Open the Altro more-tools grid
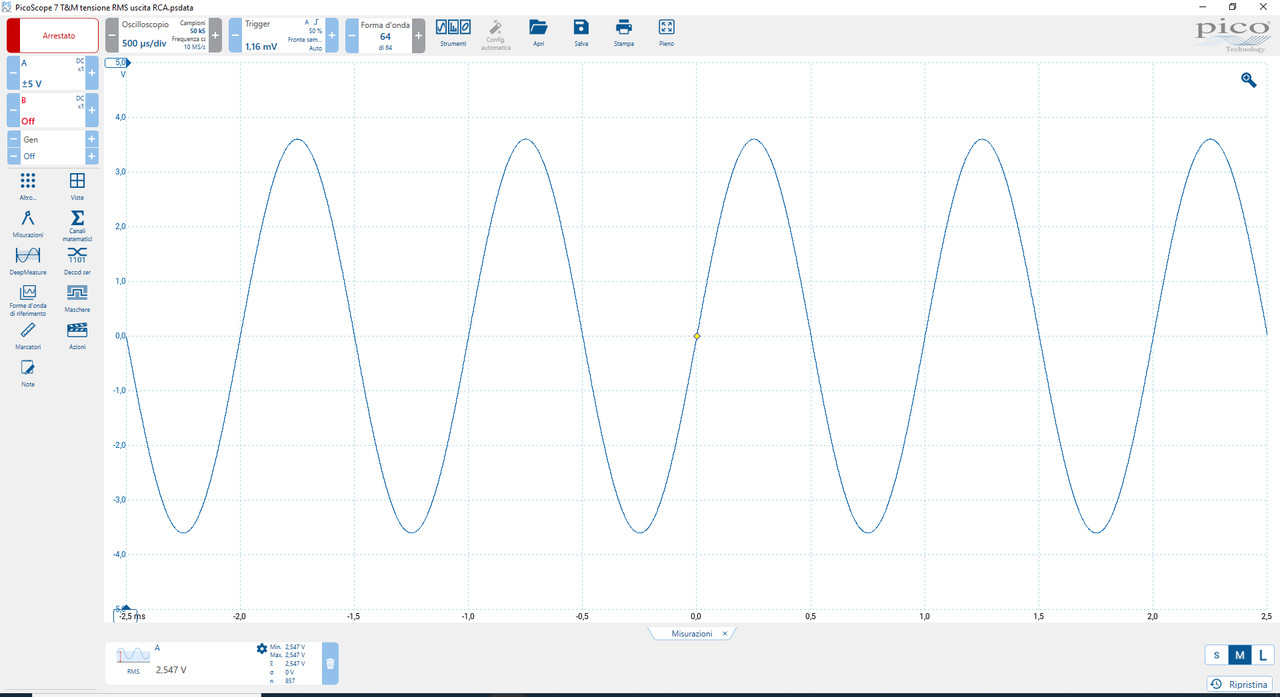Screen dimensions: 1280x697 coord(28,186)
